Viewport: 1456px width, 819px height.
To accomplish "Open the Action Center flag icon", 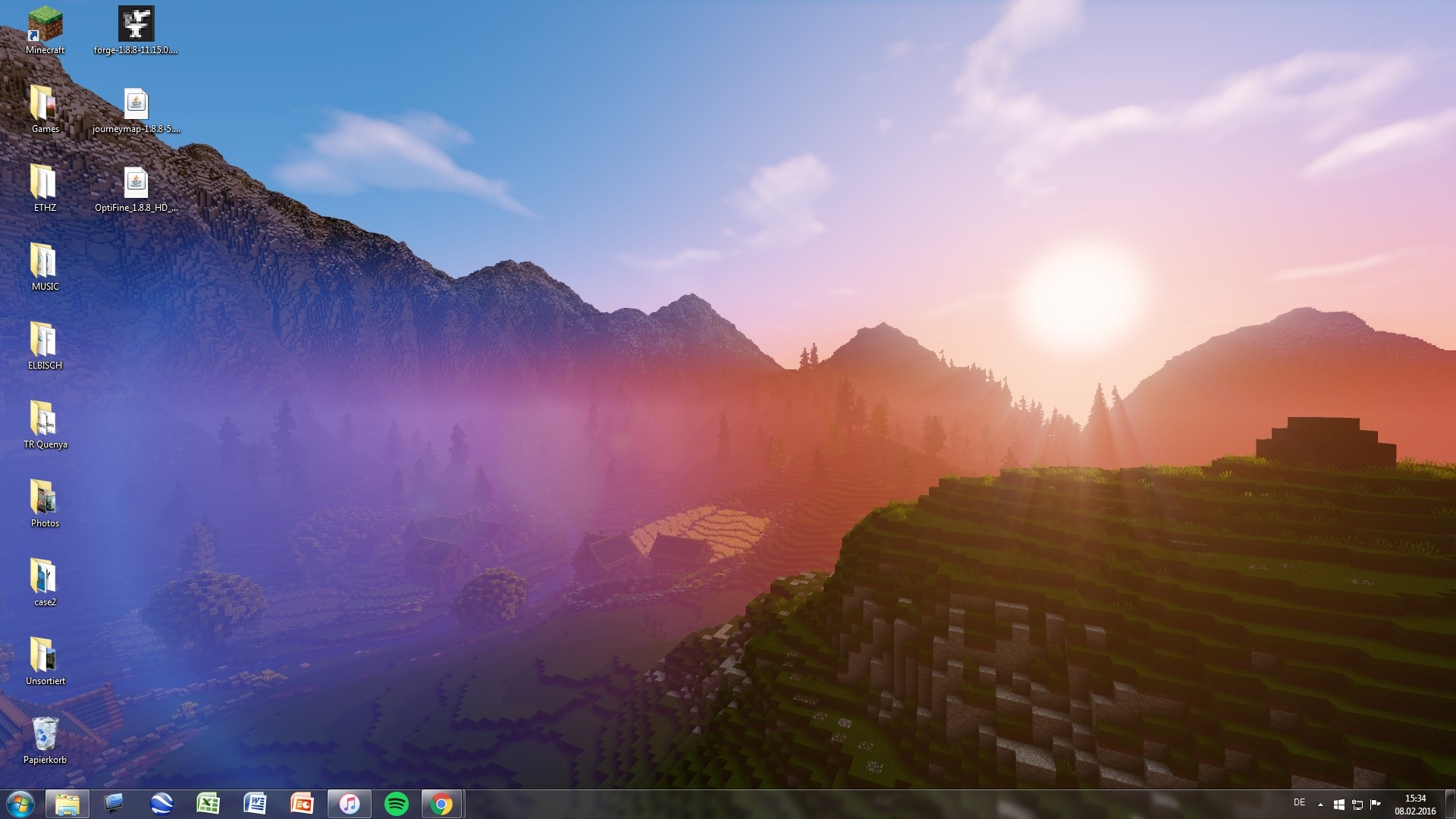I will point(1376,805).
